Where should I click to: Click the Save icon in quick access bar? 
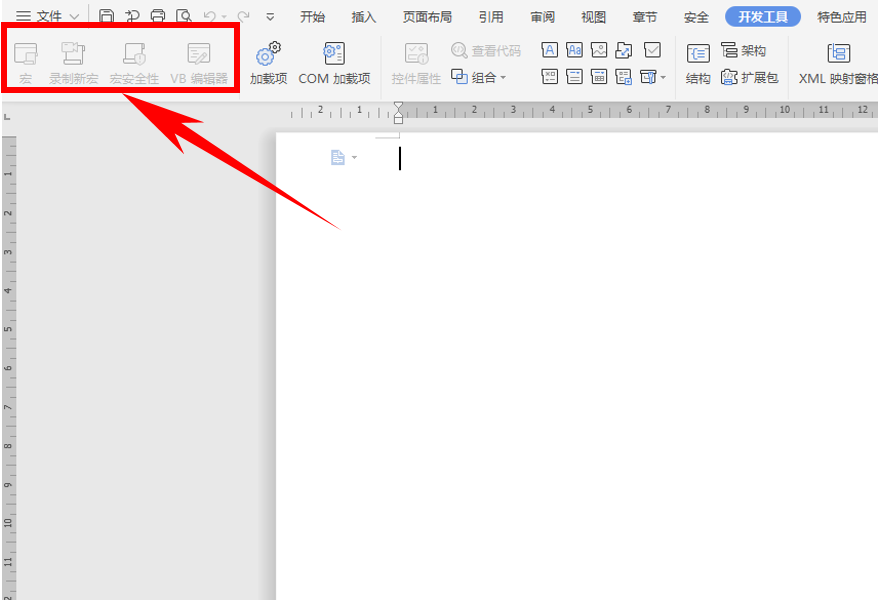[106, 16]
